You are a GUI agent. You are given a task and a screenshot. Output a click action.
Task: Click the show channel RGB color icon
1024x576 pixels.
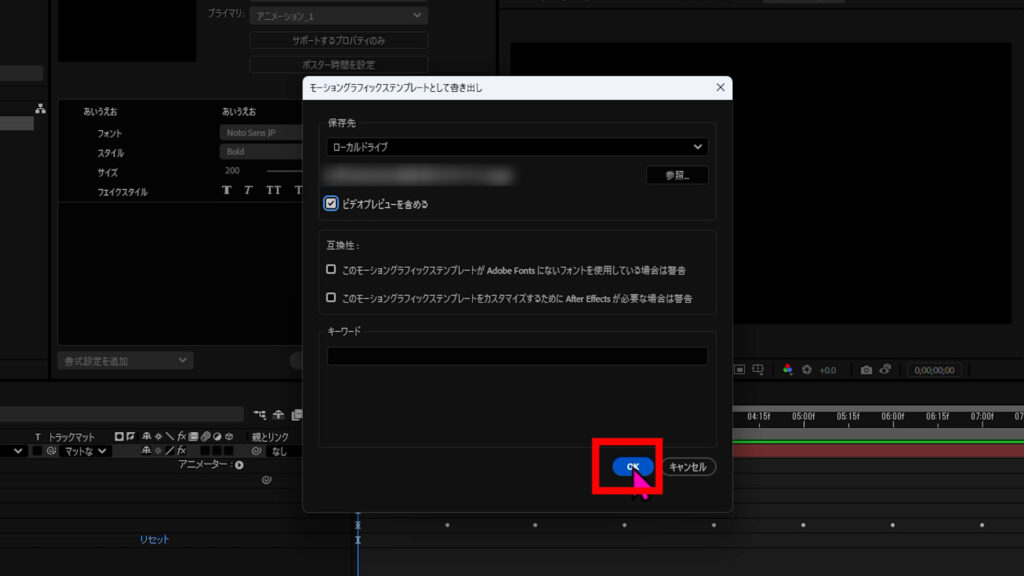[788, 370]
